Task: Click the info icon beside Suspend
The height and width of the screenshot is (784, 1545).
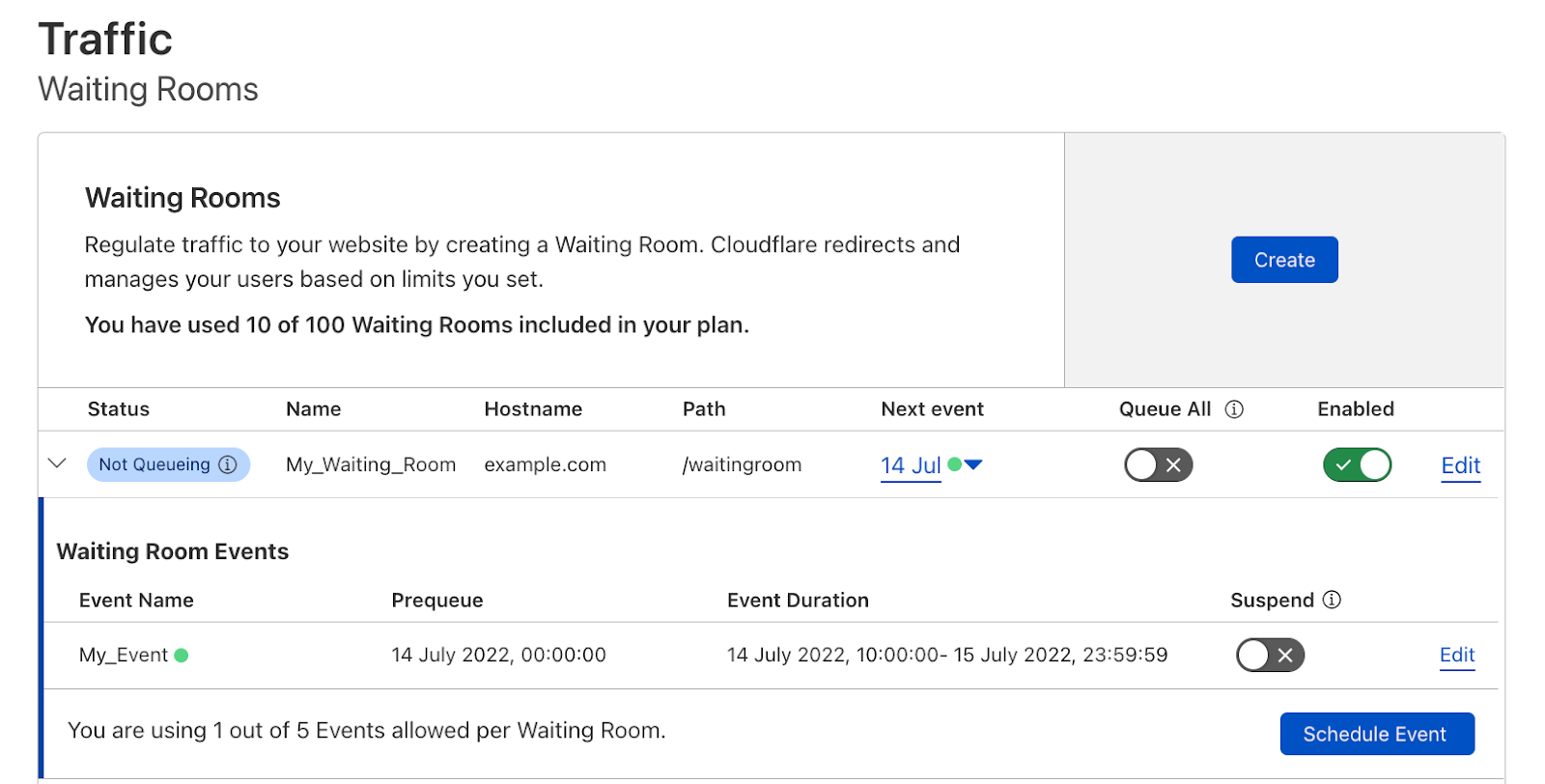Action: point(1332,600)
